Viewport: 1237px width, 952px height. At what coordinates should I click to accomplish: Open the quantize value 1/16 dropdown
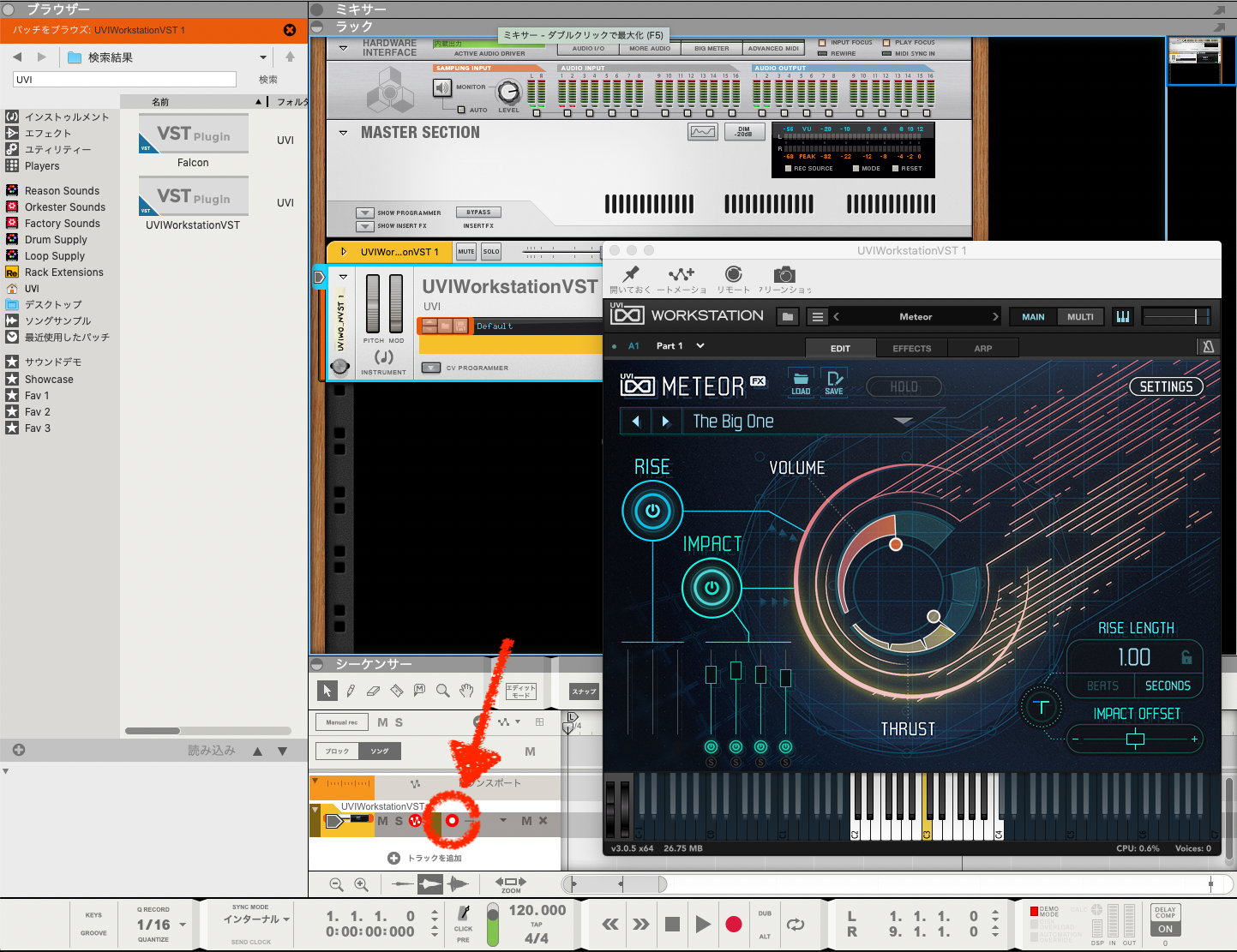click(x=183, y=925)
